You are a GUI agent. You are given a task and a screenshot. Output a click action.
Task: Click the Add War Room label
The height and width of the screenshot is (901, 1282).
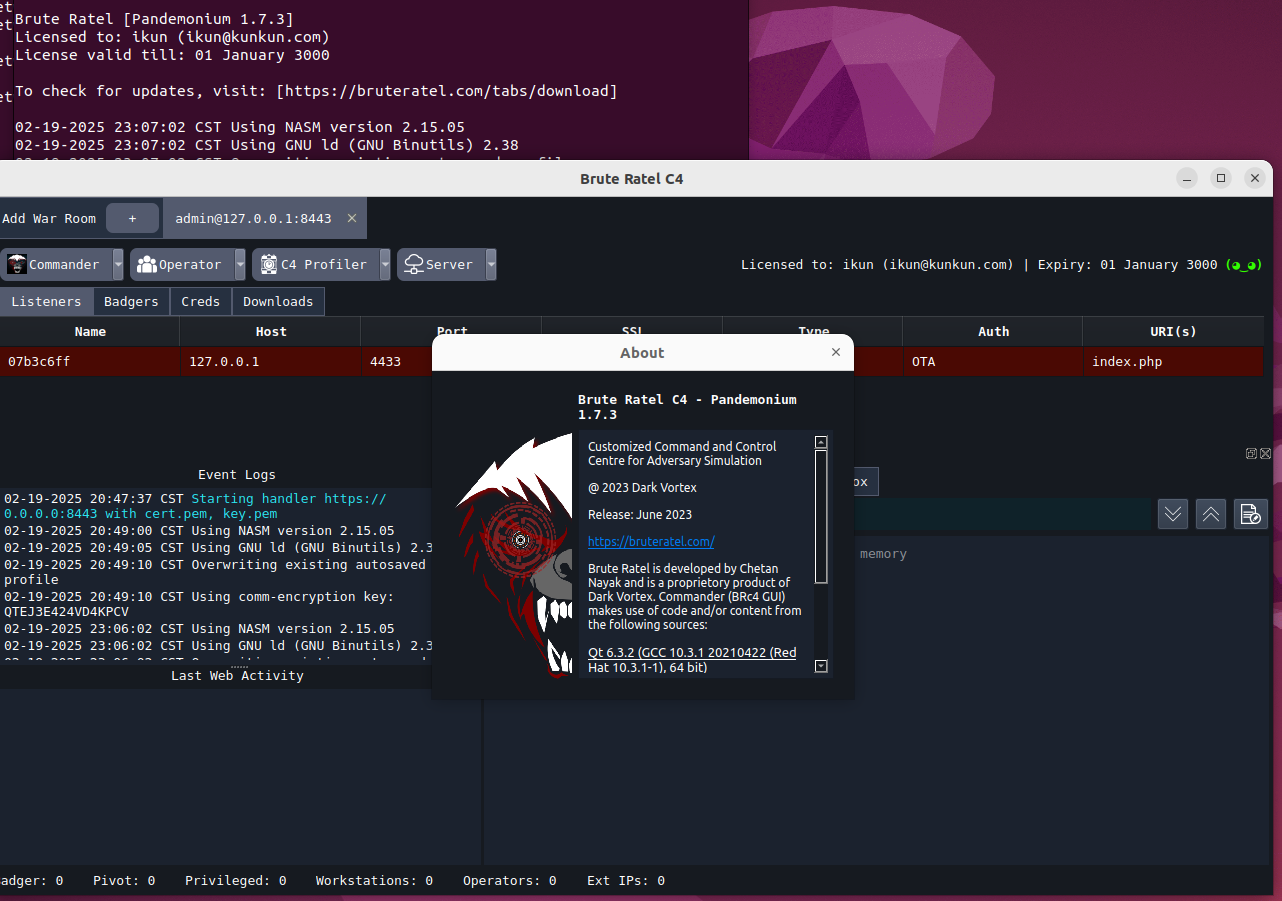click(49, 219)
